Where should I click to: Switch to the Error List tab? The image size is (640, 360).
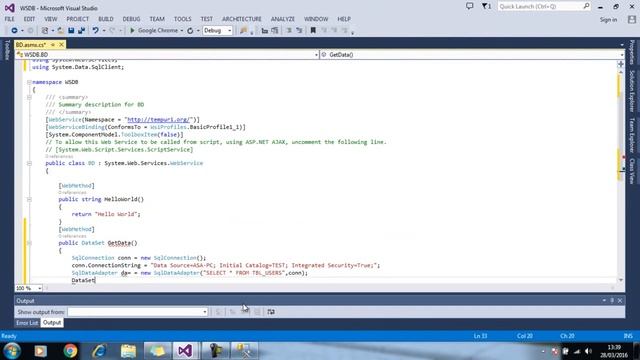tap(27, 323)
